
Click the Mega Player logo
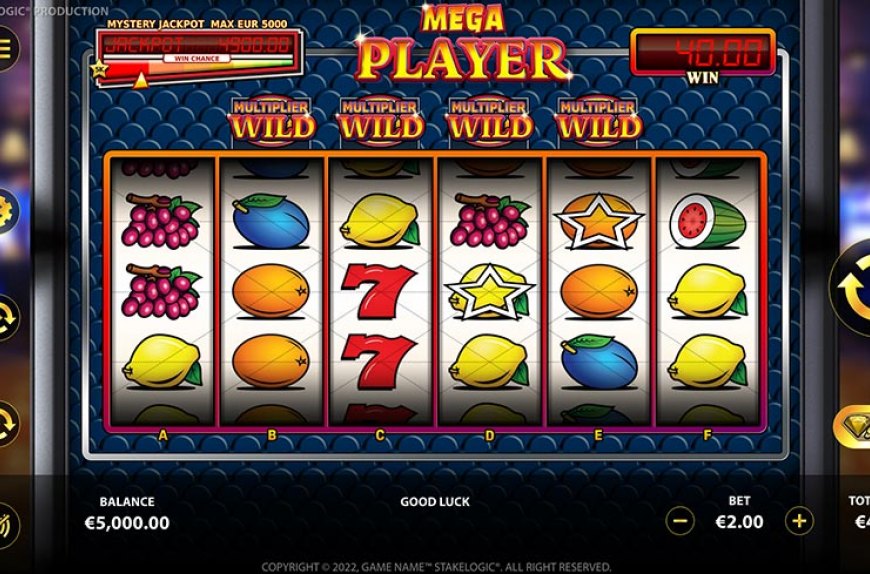tap(463, 43)
